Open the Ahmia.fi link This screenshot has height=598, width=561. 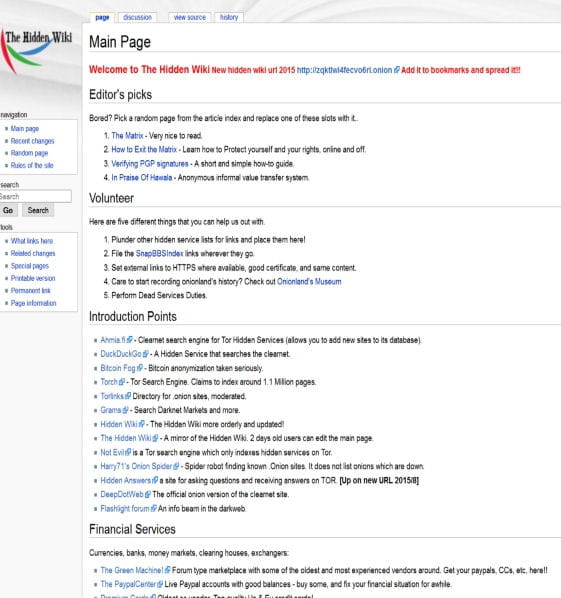[113, 340]
